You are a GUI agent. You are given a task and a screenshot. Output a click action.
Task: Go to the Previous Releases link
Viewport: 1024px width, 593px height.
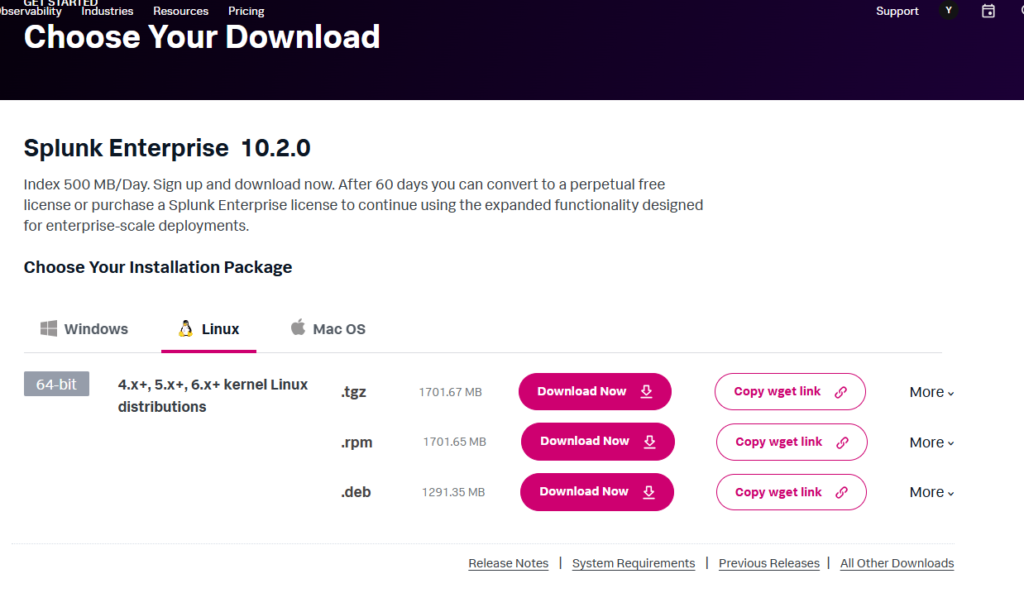point(768,563)
